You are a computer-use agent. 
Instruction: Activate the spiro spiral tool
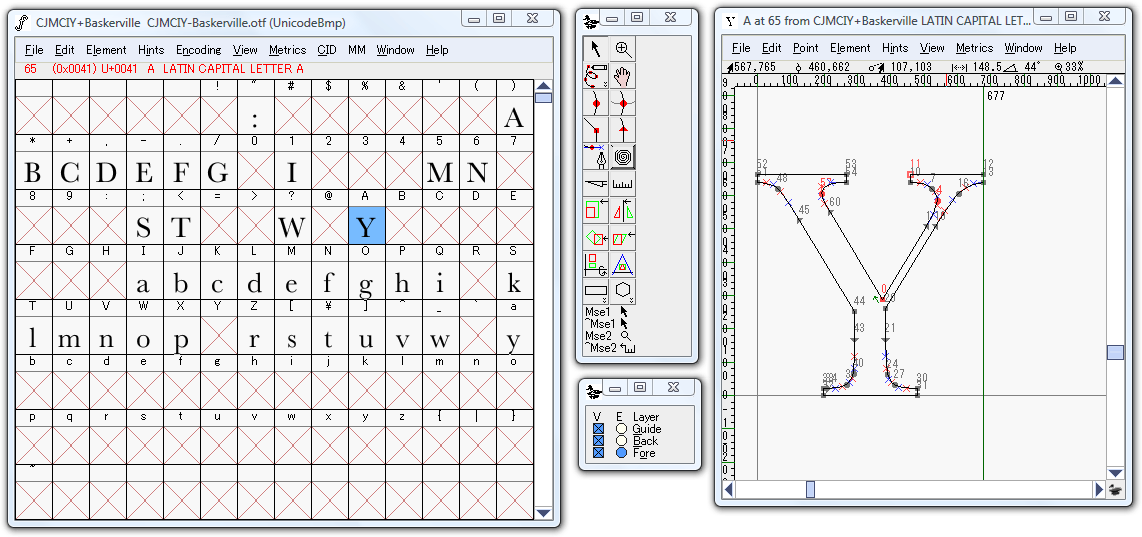tap(623, 157)
